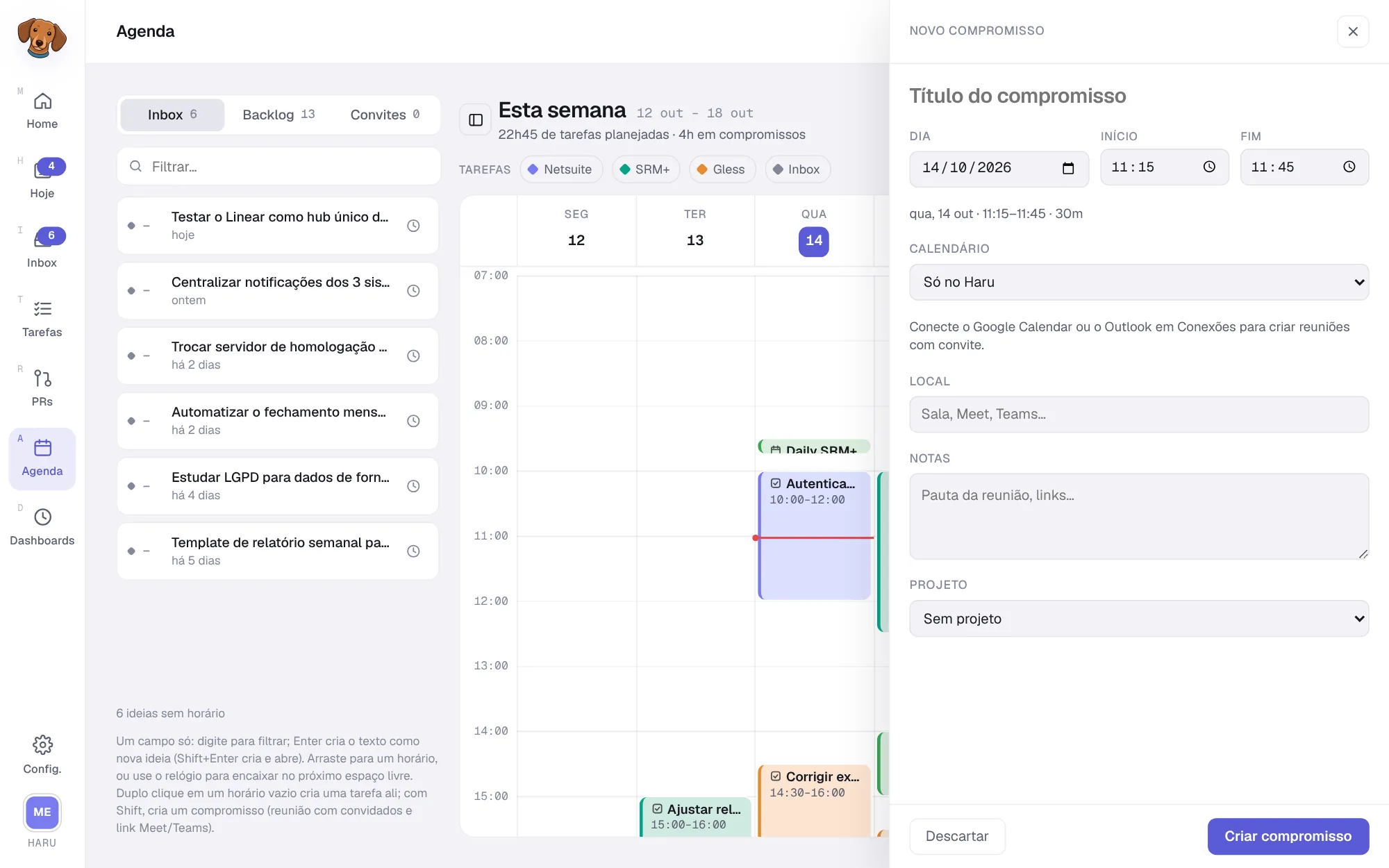Open the PRs sidebar icon
Image resolution: width=1389 pixels, height=868 pixels.
point(42,378)
